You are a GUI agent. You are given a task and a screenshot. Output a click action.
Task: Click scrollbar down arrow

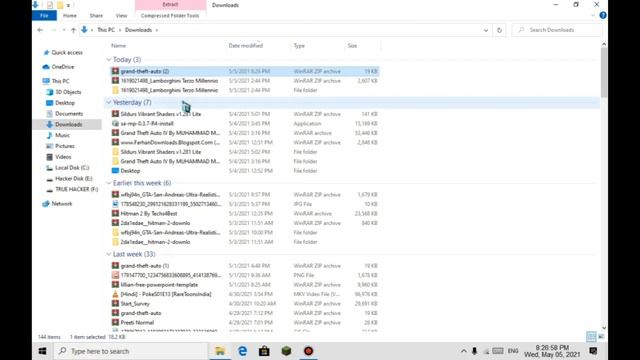click(x=604, y=328)
